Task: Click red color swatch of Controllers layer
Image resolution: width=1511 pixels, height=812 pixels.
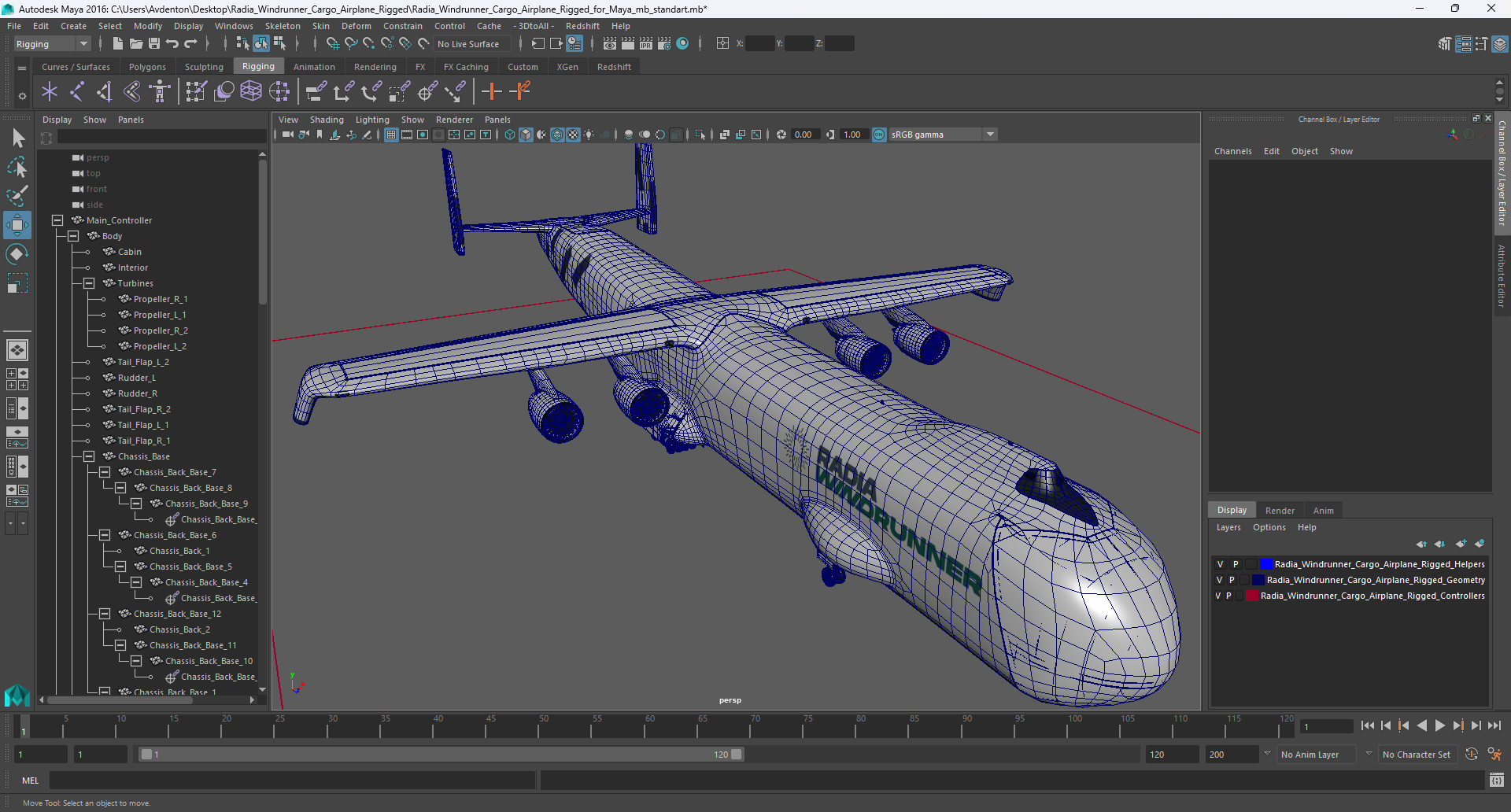Action: point(1252,596)
